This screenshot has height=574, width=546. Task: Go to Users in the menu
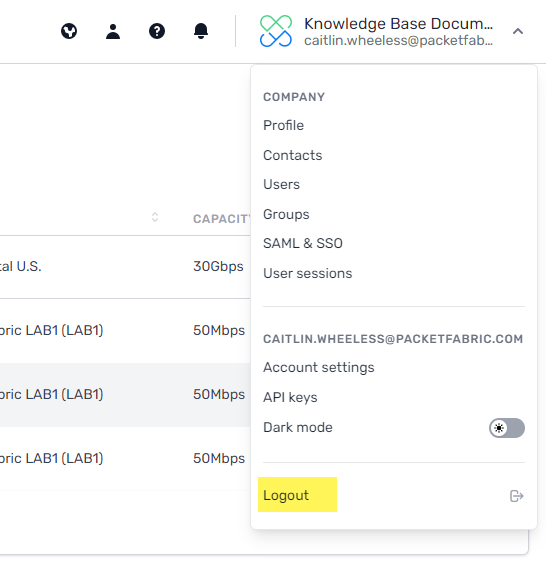coord(281,184)
